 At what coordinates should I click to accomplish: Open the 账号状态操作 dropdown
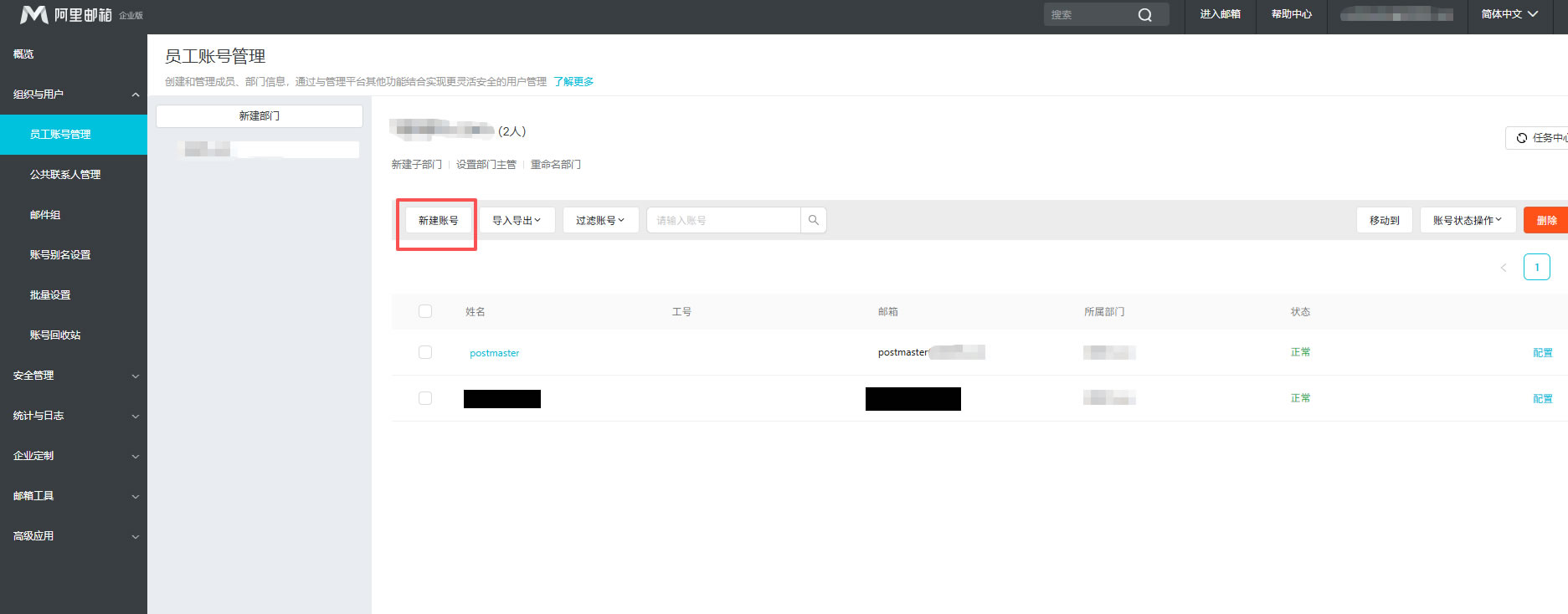(x=1467, y=220)
